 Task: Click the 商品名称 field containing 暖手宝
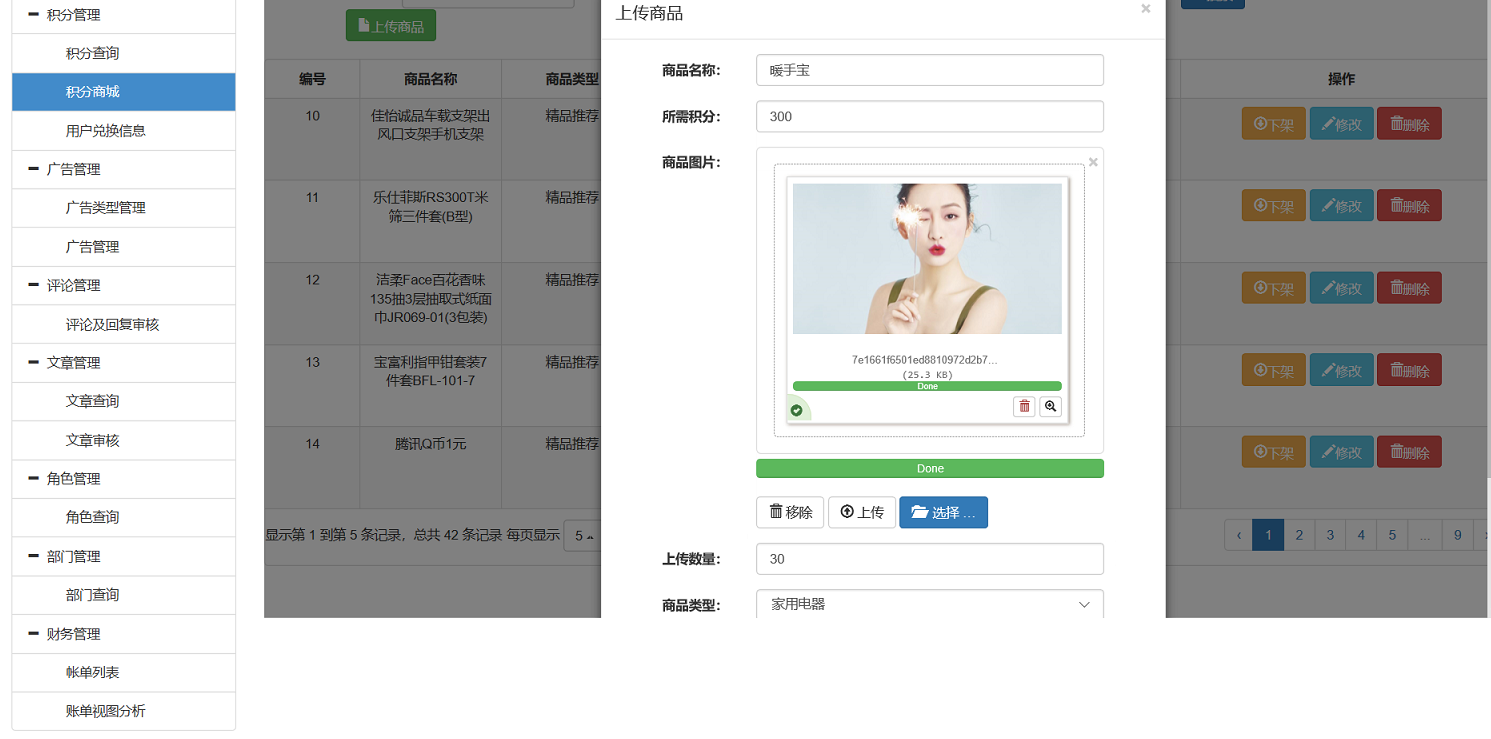click(929, 70)
